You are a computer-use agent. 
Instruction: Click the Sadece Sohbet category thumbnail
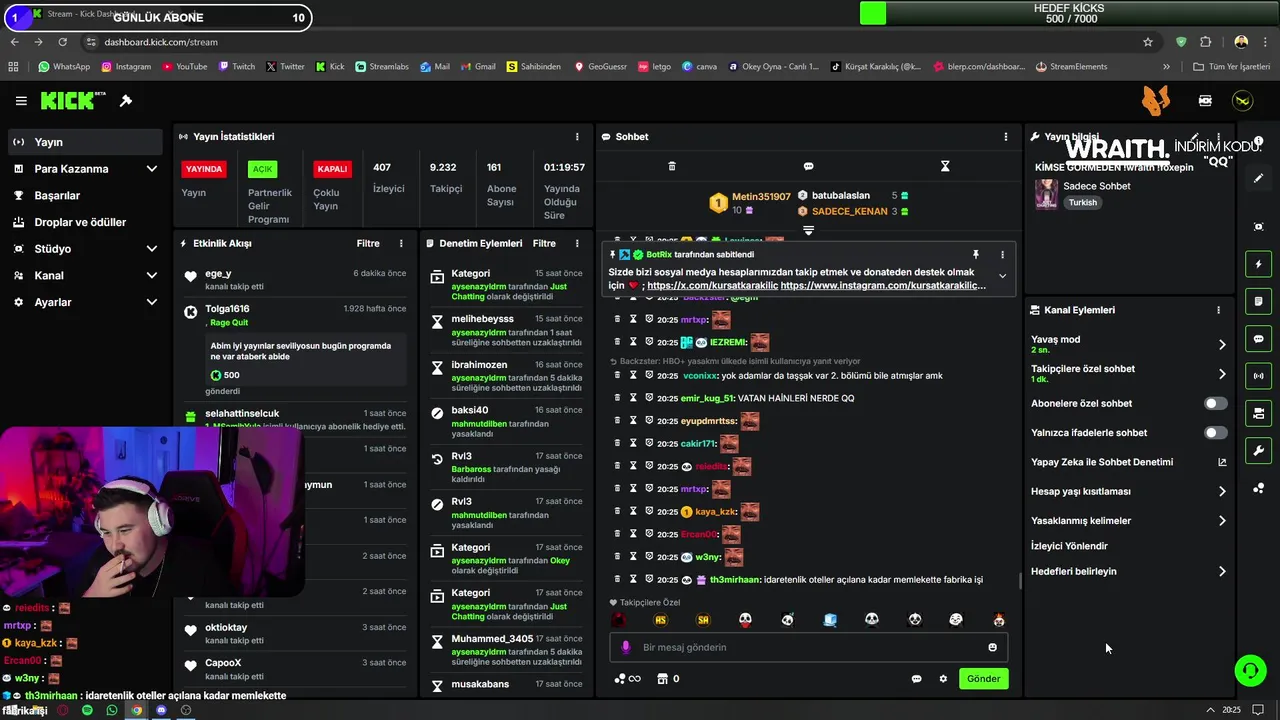(1046, 194)
